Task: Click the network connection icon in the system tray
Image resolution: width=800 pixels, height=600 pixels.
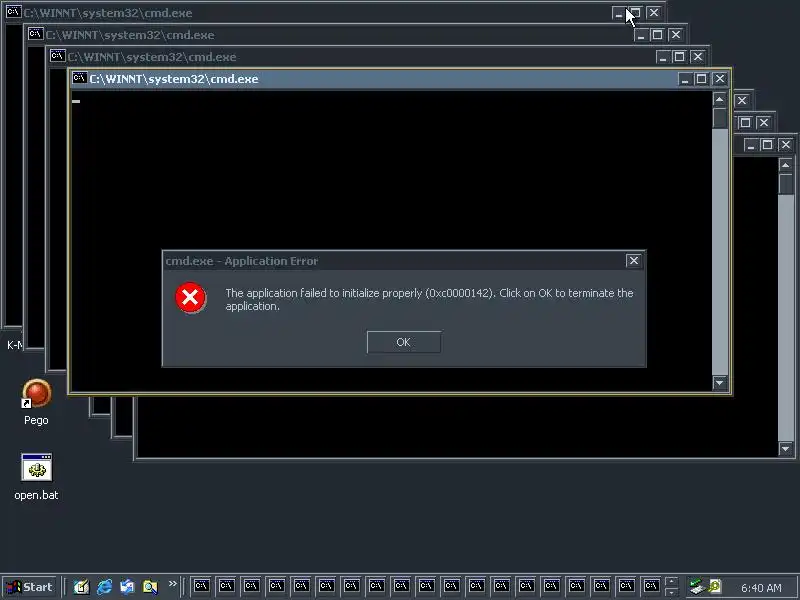Action: point(696,587)
